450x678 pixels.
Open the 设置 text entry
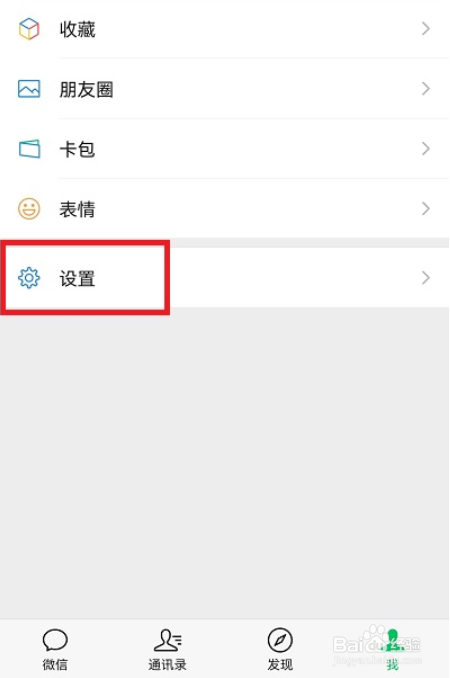click(x=77, y=278)
